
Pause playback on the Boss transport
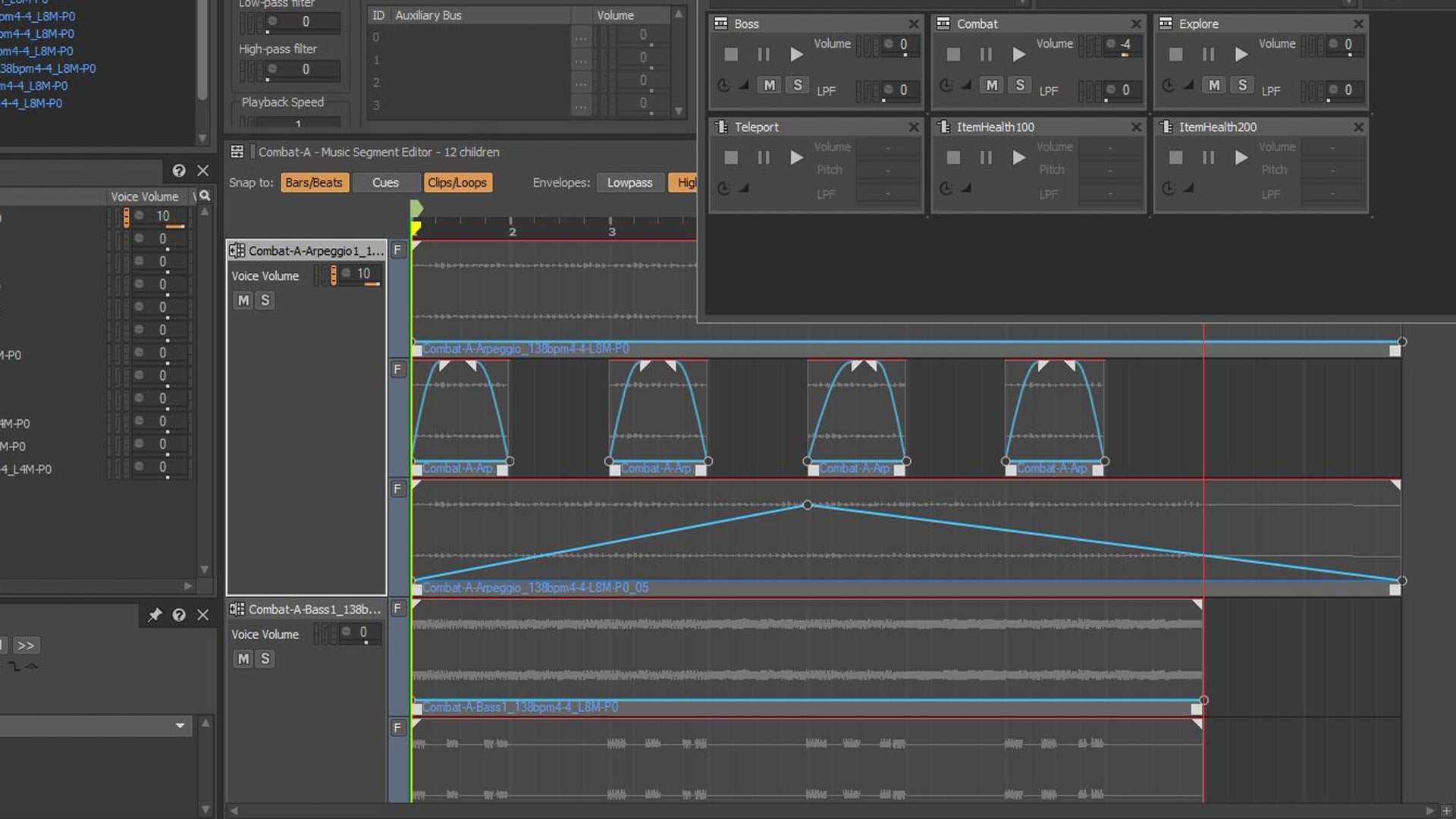tap(763, 54)
